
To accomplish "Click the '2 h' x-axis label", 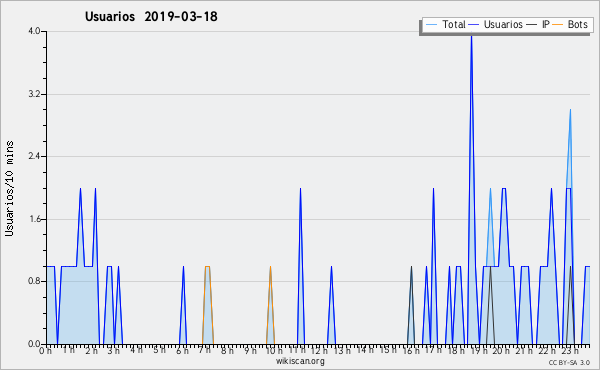I will (91, 350).
